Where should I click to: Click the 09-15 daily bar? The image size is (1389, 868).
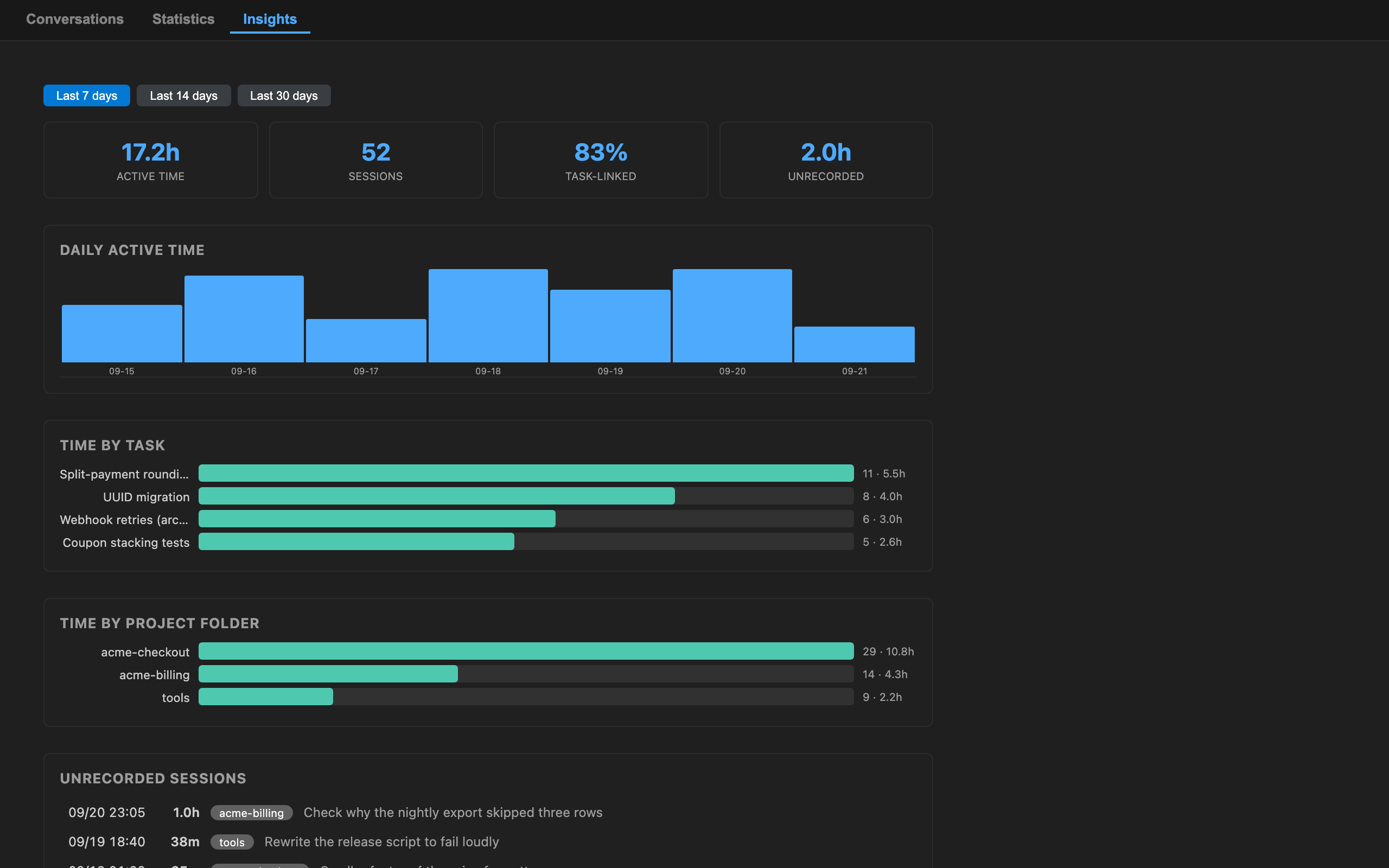122,334
